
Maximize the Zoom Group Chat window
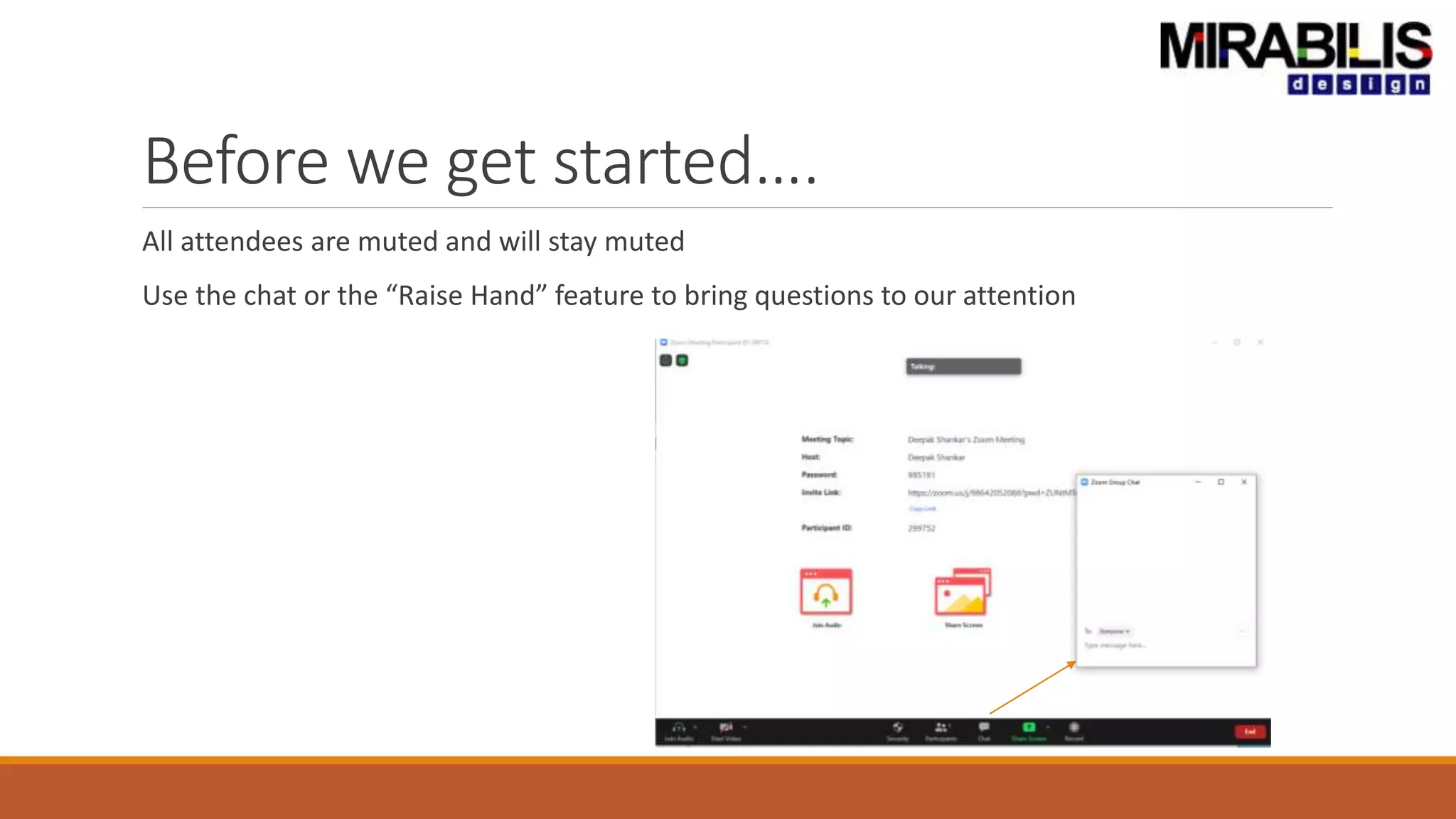(1221, 482)
